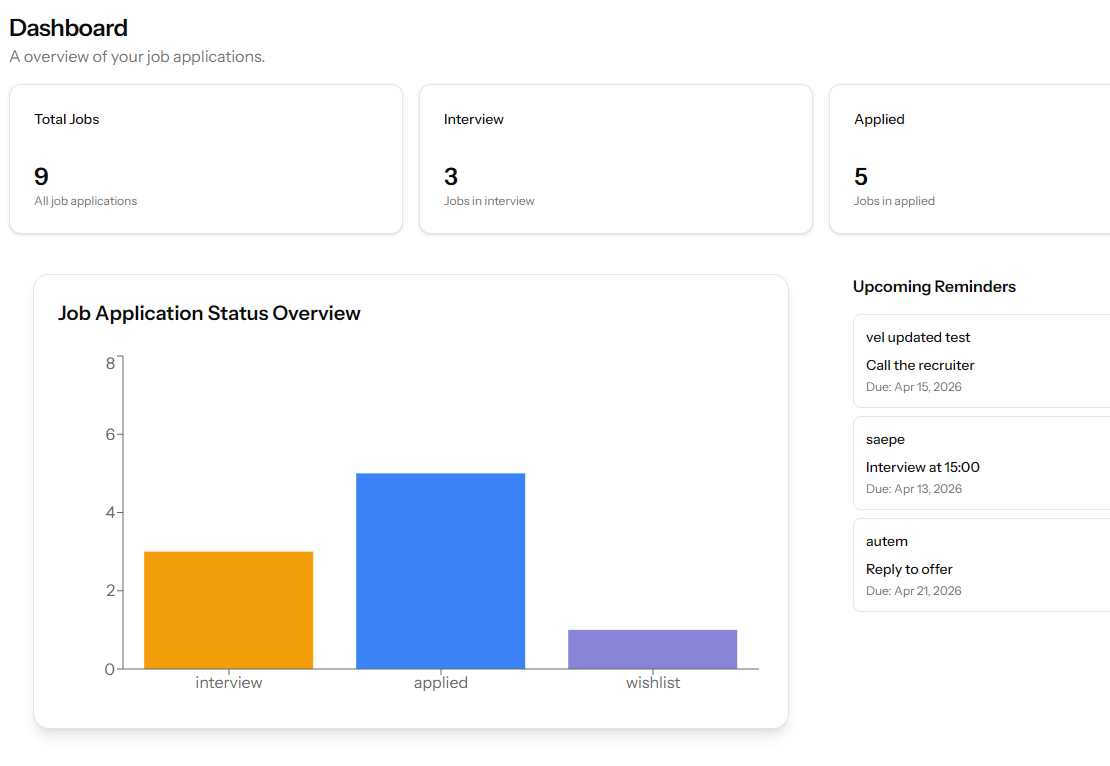Click the y-axis tick label 8
The height and width of the screenshot is (766, 1110).
coord(110,364)
